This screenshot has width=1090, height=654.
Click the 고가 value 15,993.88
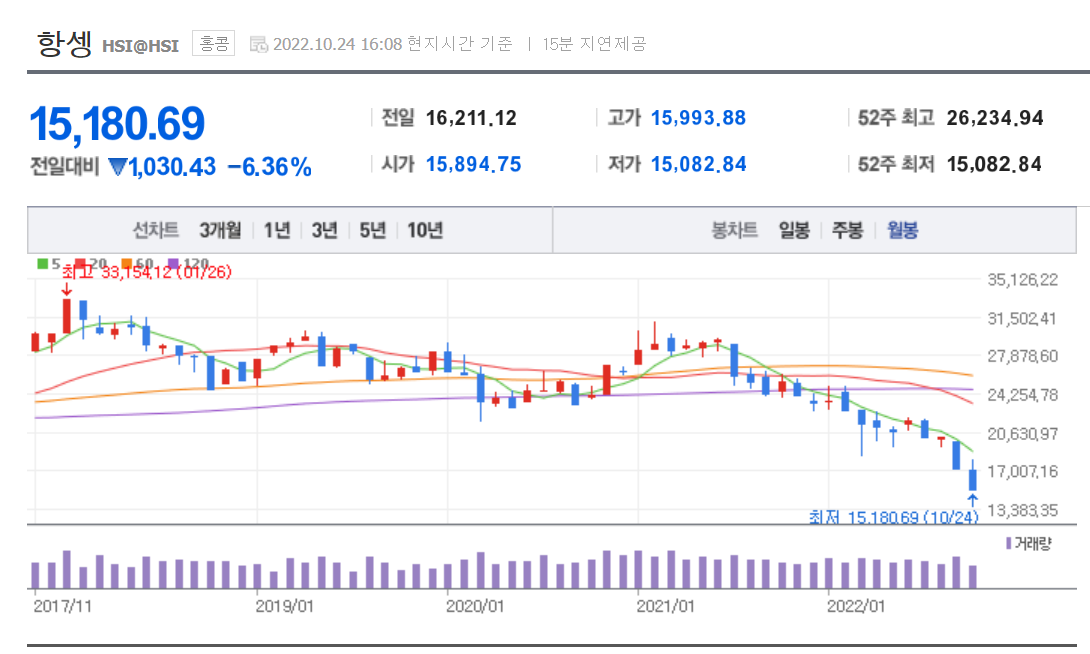tap(698, 118)
